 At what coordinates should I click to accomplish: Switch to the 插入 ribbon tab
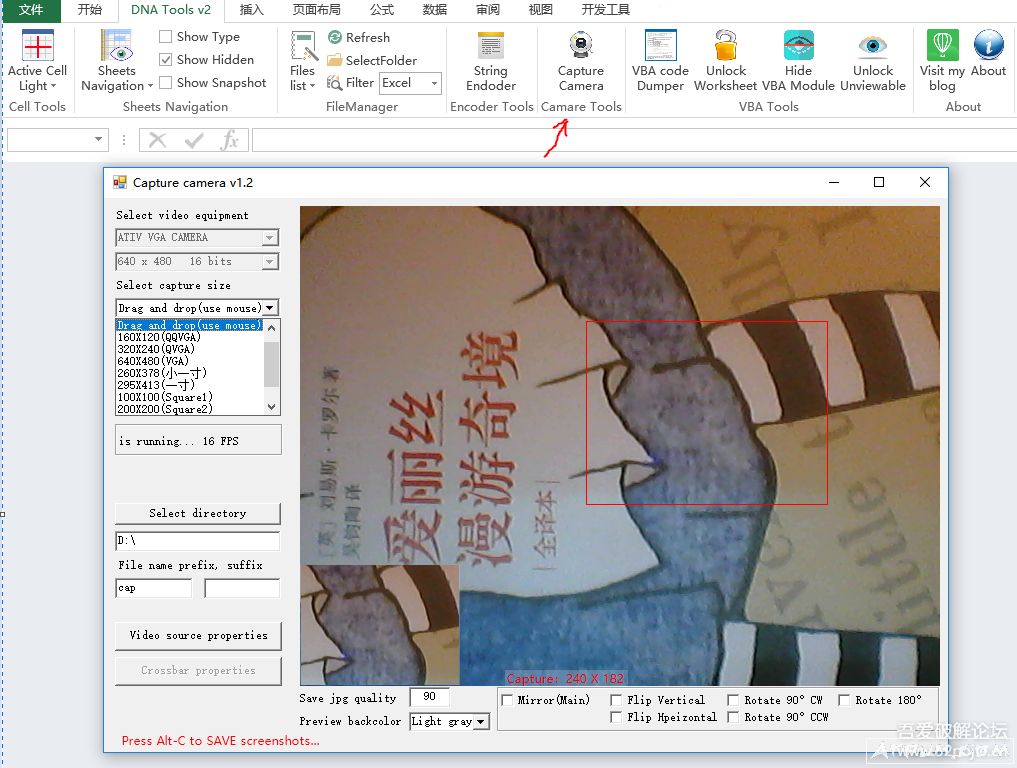pyautogui.click(x=252, y=10)
